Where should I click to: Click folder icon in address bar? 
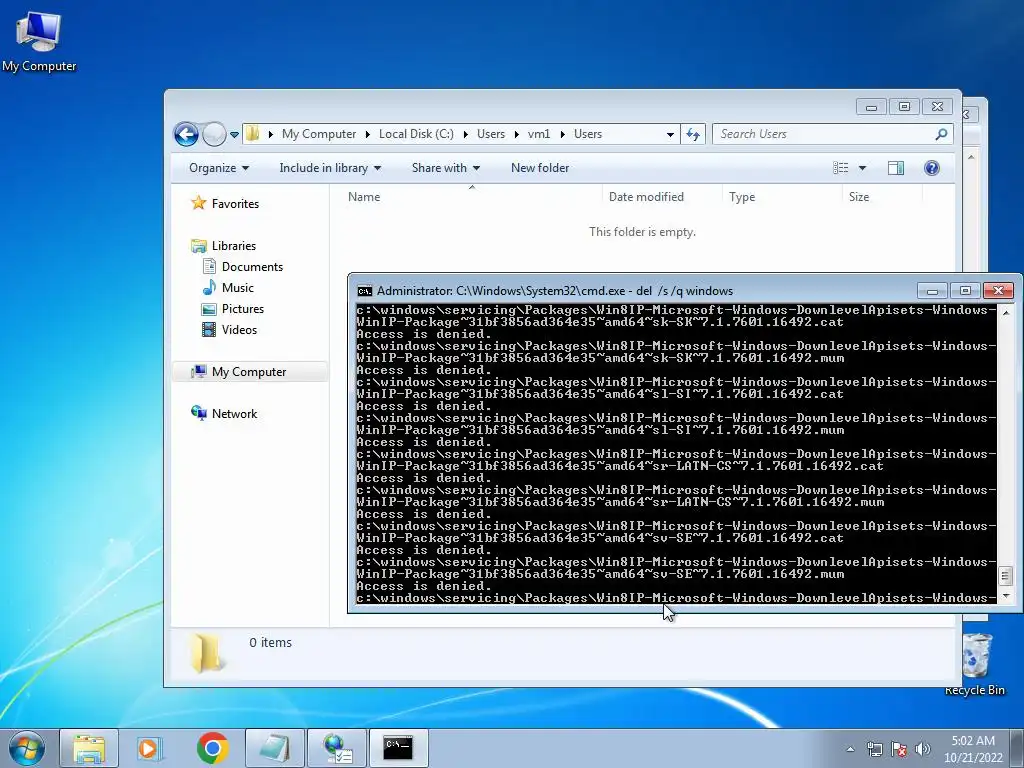coord(252,134)
